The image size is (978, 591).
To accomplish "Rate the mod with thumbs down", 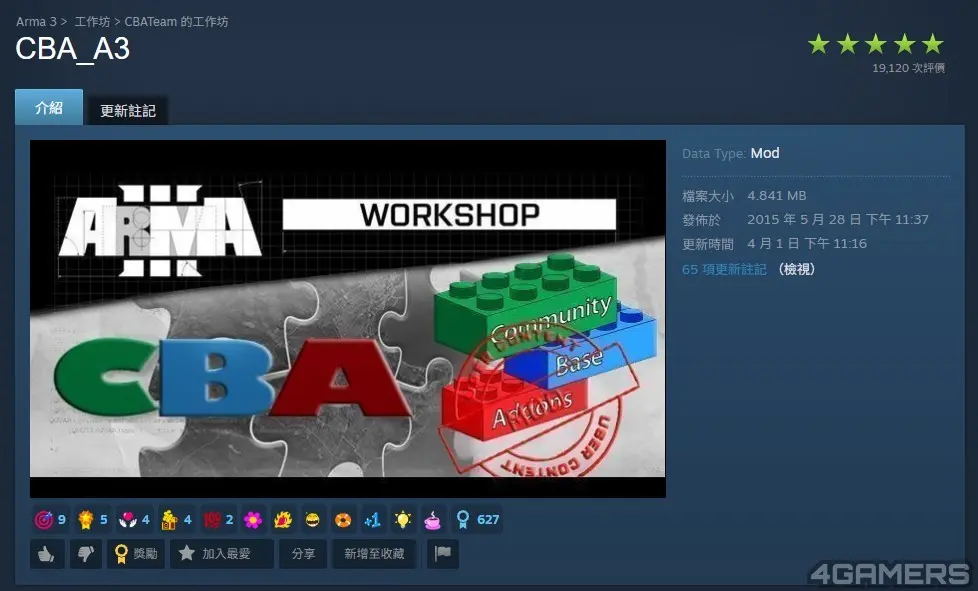I will pos(86,554).
